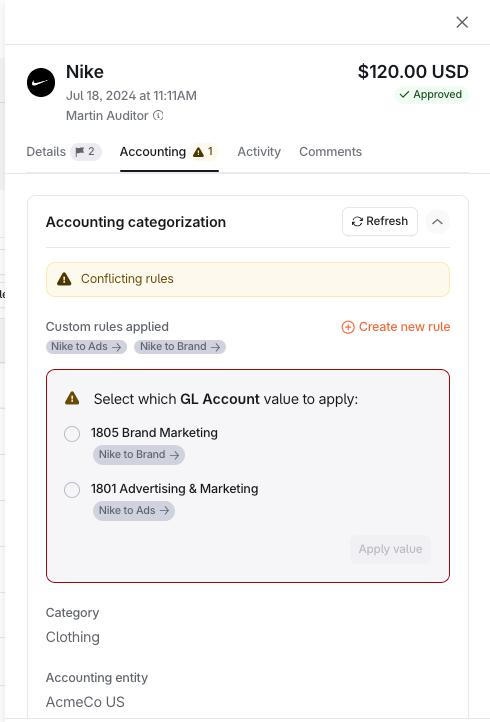Click warning triangle in Conflicting rules banner
This screenshot has height=722, width=490.
[64, 279]
